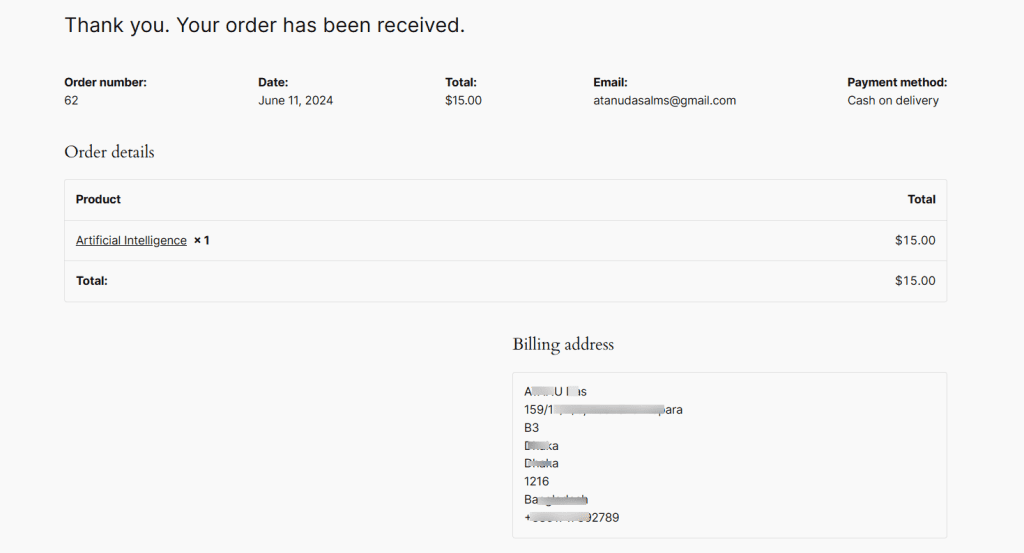Click the Order details heading
1024x553 pixels.
click(x=109, y=152)
